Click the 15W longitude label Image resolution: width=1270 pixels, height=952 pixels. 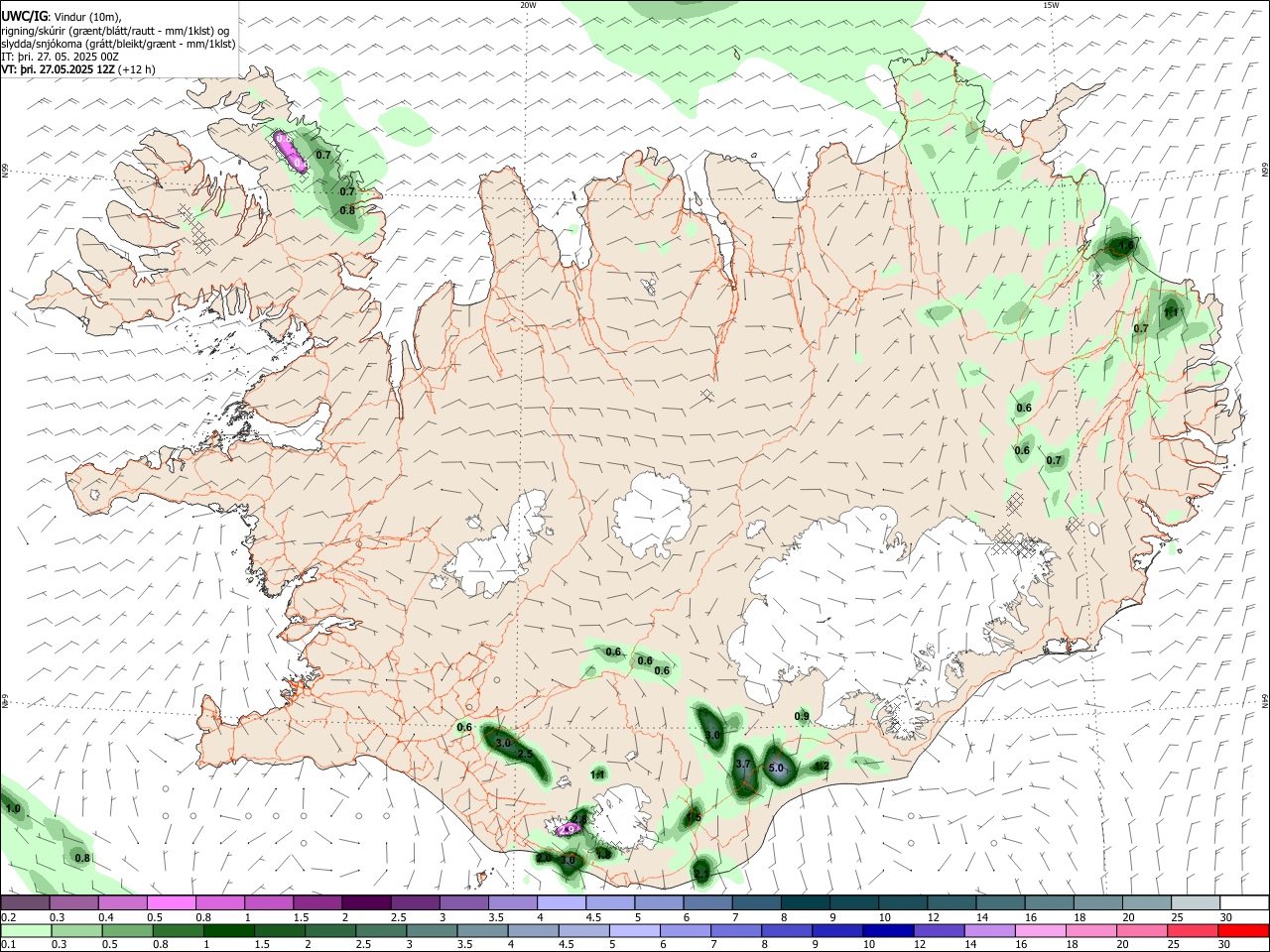(1051, 5)
